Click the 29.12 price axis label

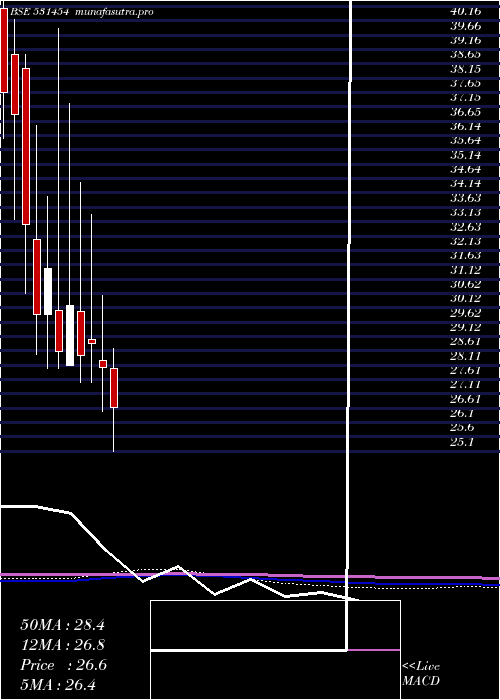coord(466,327)
